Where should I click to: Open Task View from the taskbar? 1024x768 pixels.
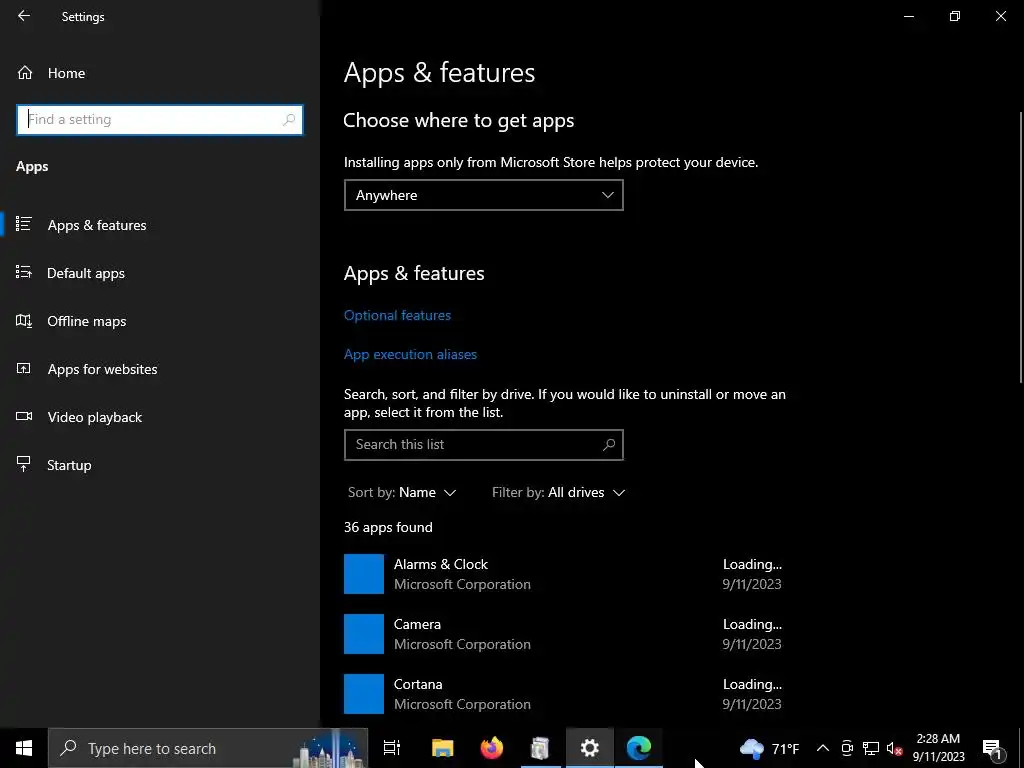pos(392,748)
